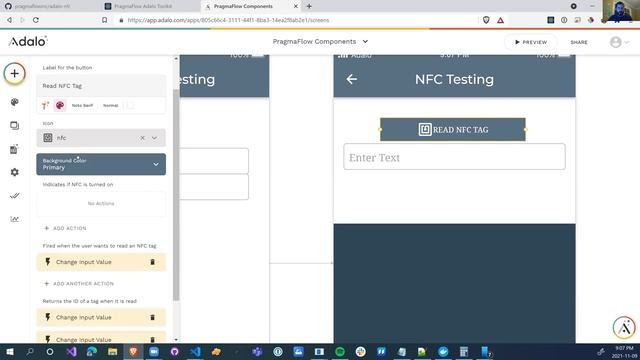Expand the Background Color Primary dropdown

[x=101, y=164]
